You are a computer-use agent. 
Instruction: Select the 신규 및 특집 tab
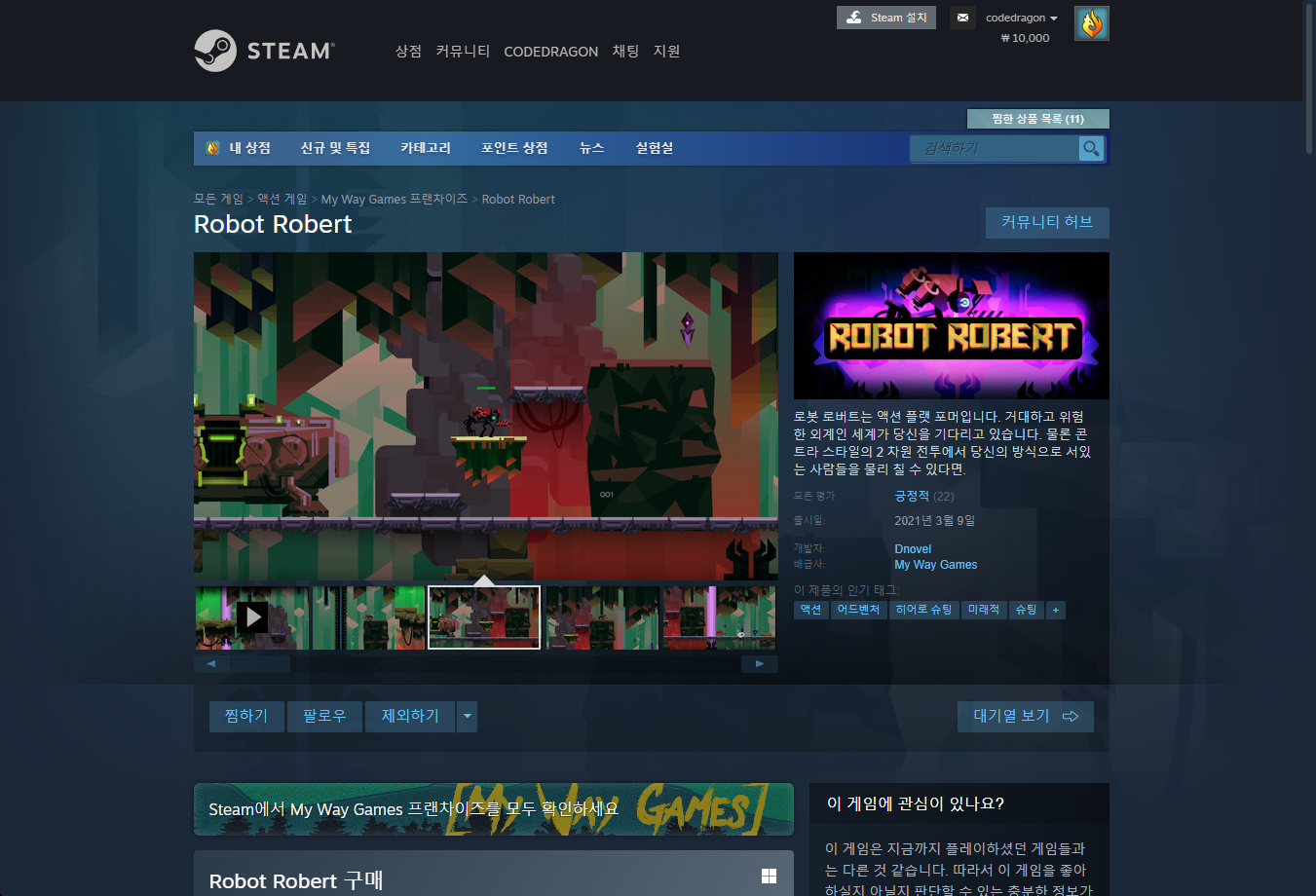(335, 148)
